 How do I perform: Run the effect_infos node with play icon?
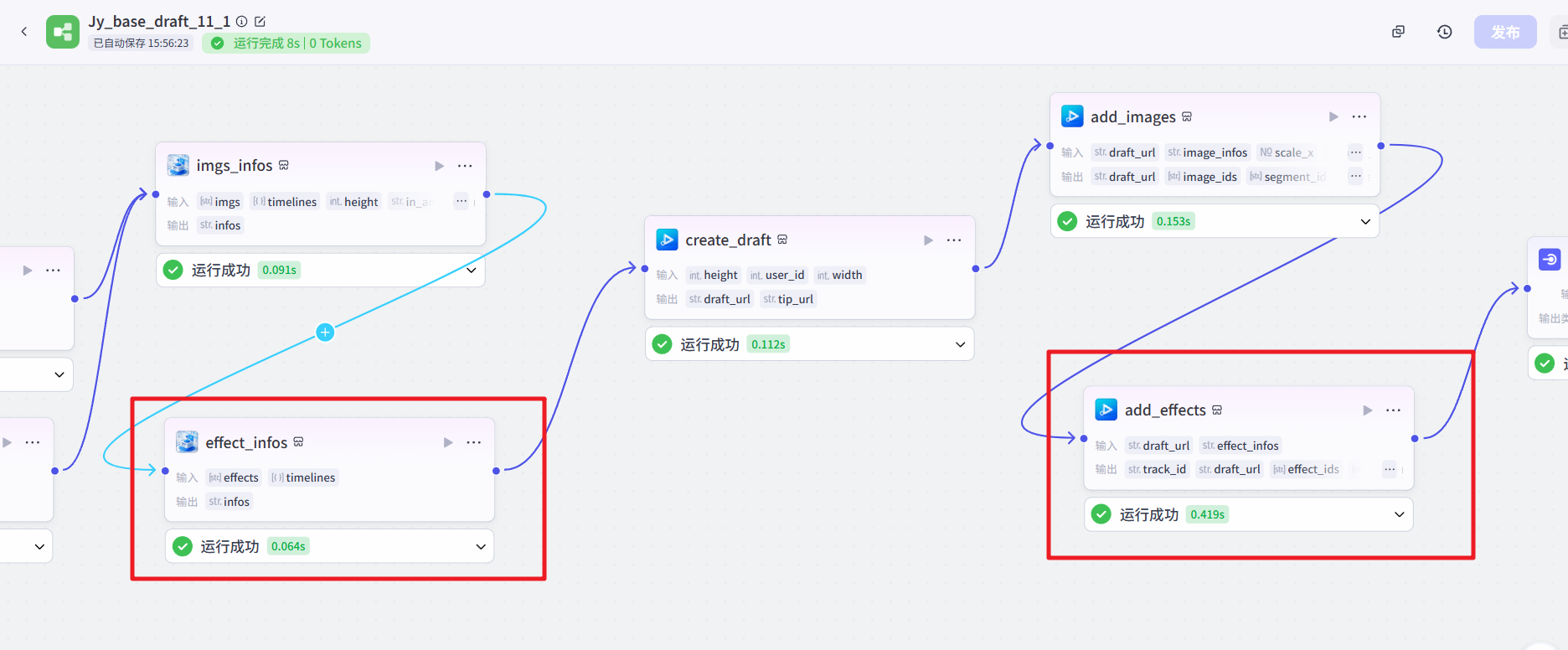(x=448, y=442)
